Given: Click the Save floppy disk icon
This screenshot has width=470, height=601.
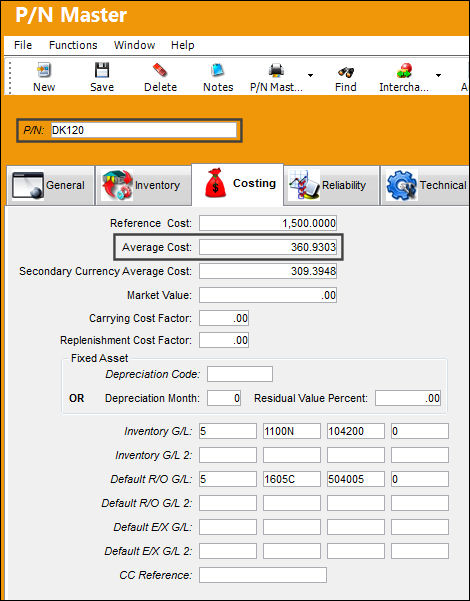Looking at the screenshot, I should coord(102,71).
